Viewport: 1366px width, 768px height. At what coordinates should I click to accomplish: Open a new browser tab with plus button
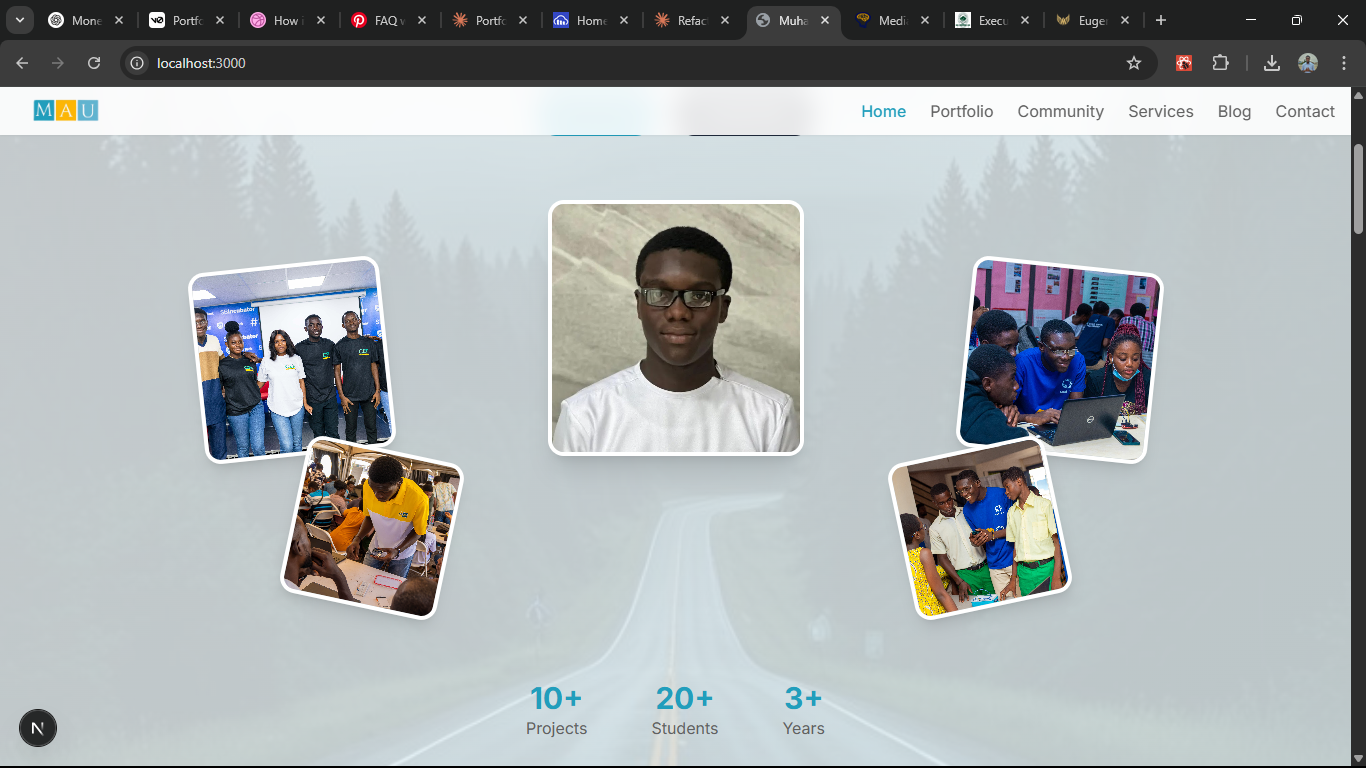tap(1159, 20)
